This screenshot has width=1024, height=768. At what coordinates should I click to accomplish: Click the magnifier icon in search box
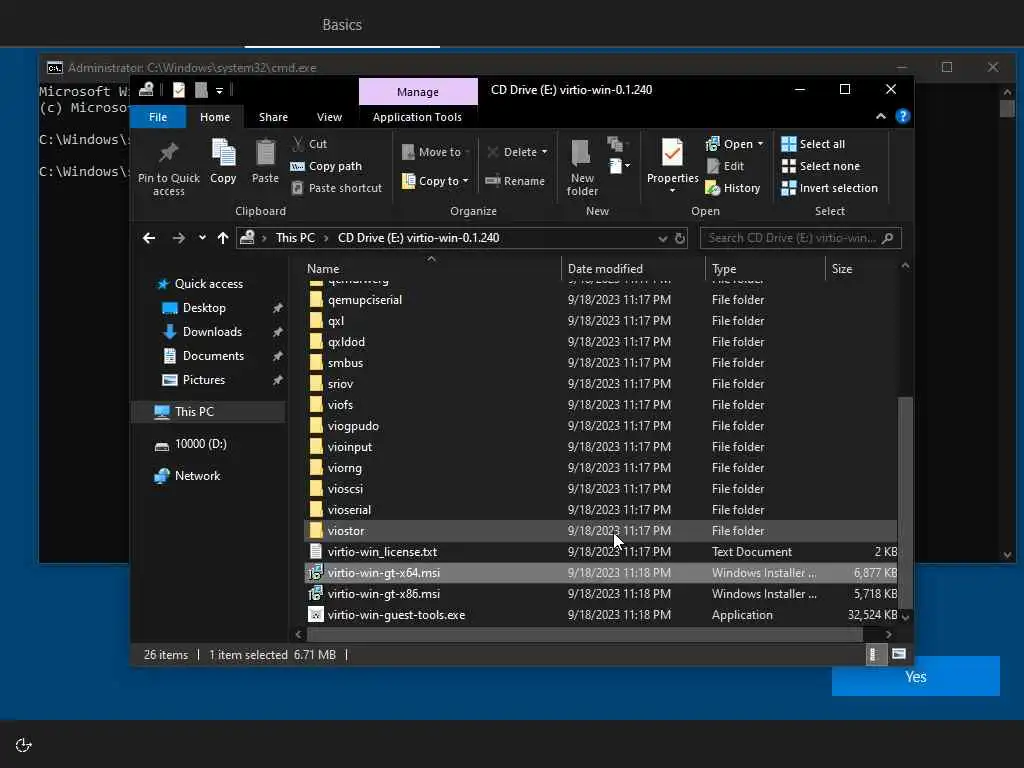(x=887, y=238)
